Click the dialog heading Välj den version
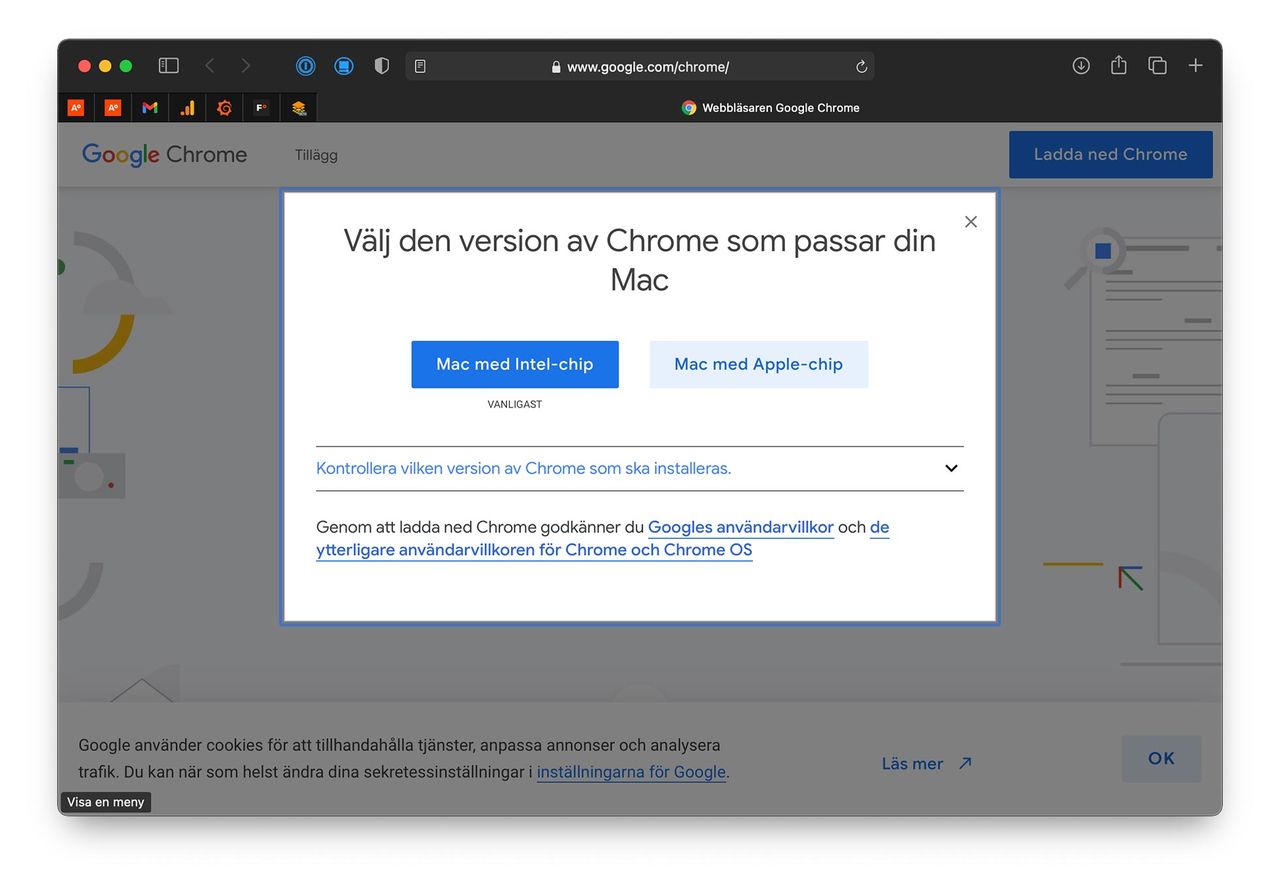The image size is (1280, 892). pyautogui.click(x=640, y=260)
